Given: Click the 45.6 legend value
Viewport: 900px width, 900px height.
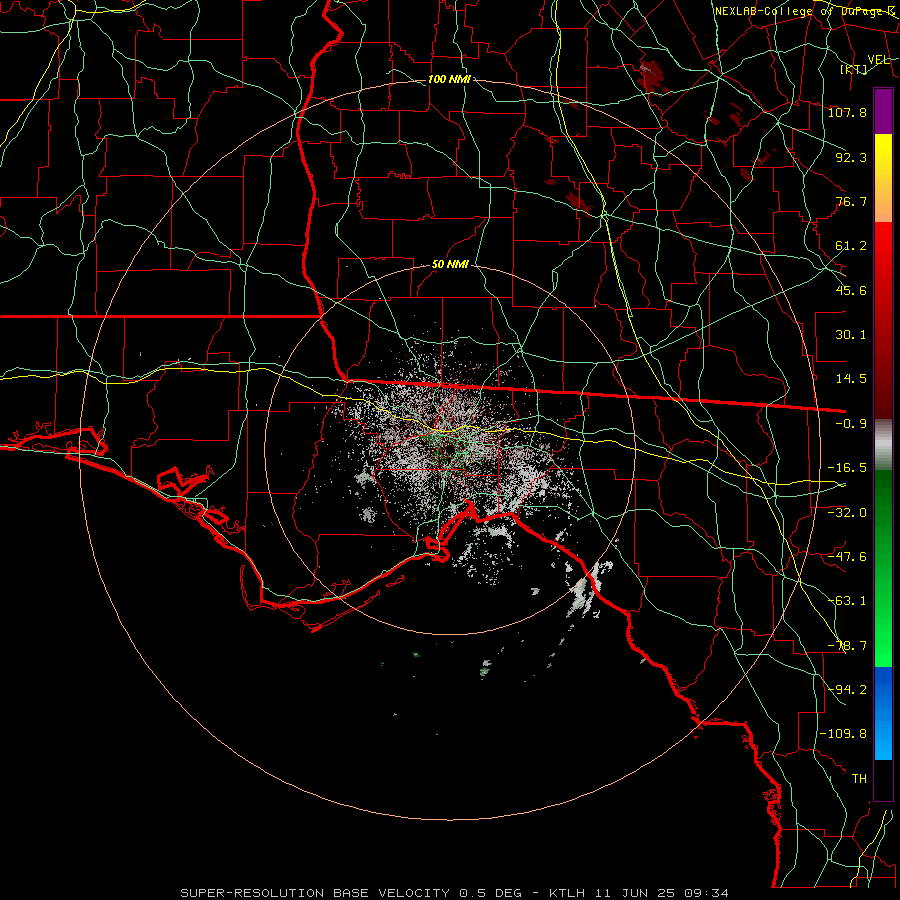Looking at the screenshot, I should [x=851, y=290].
